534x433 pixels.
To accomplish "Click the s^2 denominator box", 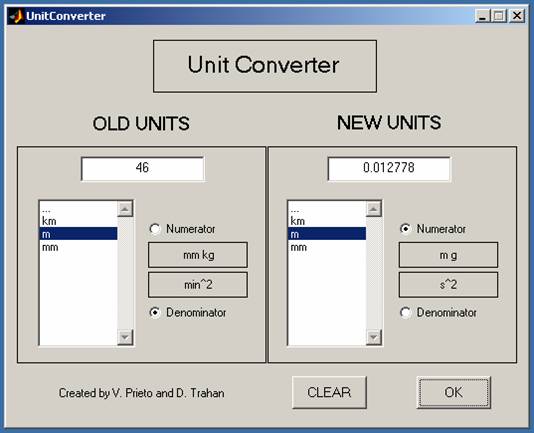I will (448, 284).
